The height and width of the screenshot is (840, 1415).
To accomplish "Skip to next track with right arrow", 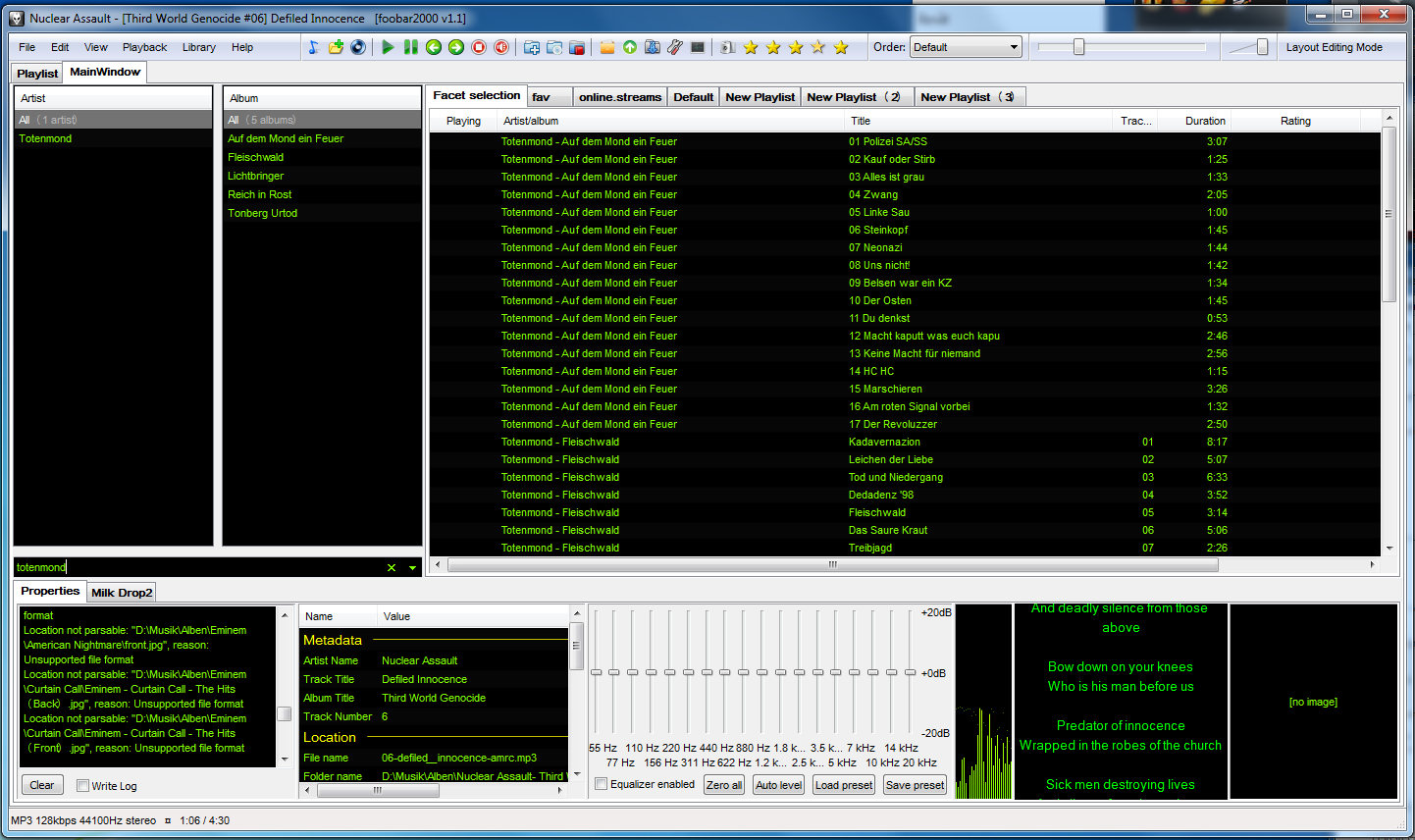I will [456, 47].
